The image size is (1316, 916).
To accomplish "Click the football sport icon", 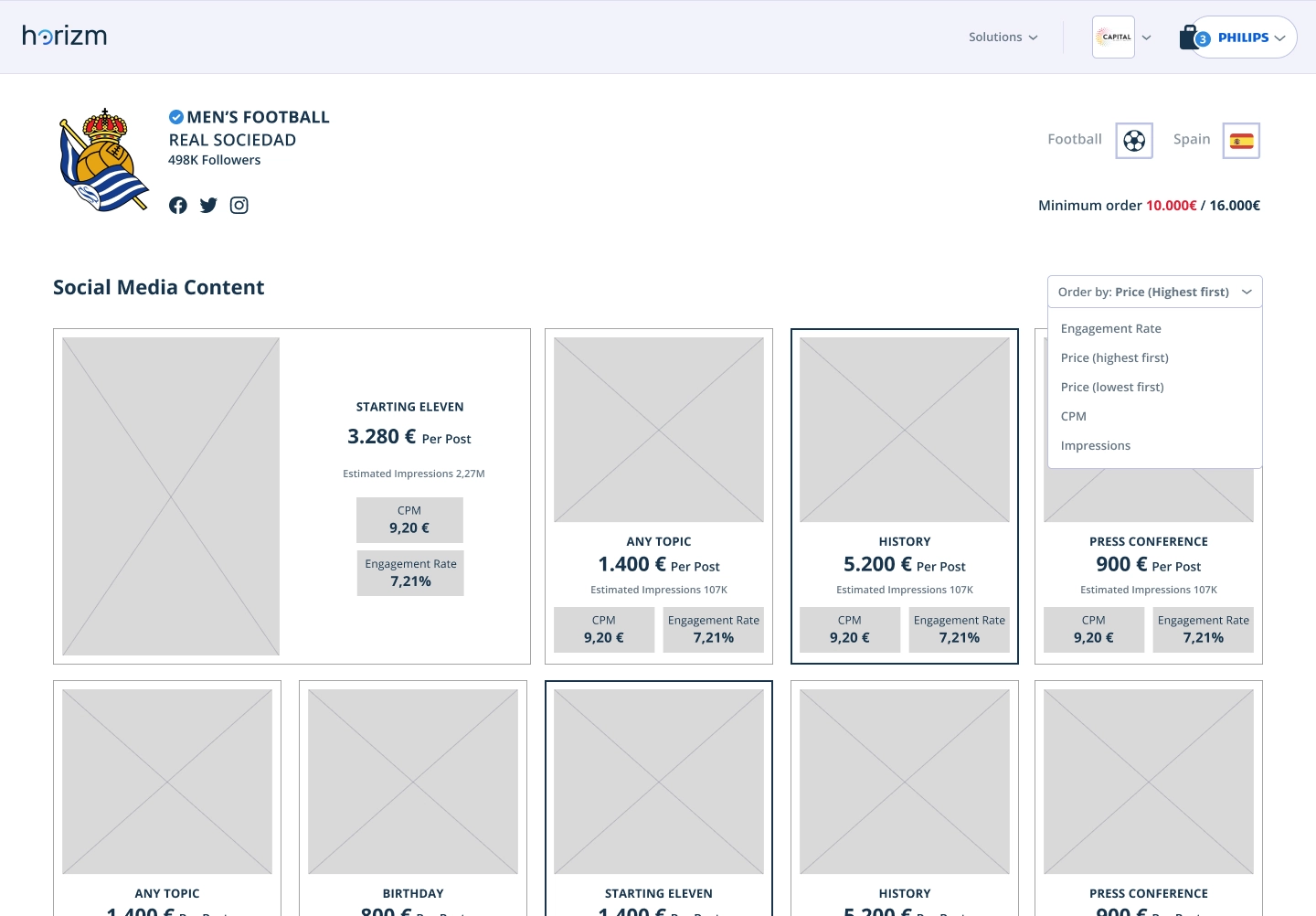I will coord(1133,141).
